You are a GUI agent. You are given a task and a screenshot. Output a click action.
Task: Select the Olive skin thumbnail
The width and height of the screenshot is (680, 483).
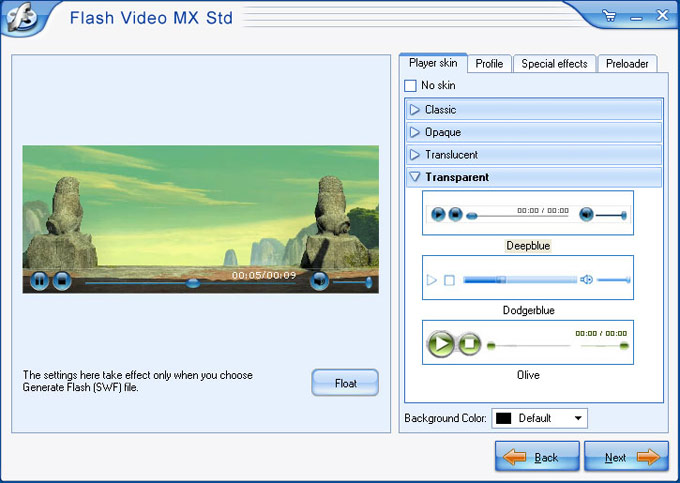pos(528,343)
